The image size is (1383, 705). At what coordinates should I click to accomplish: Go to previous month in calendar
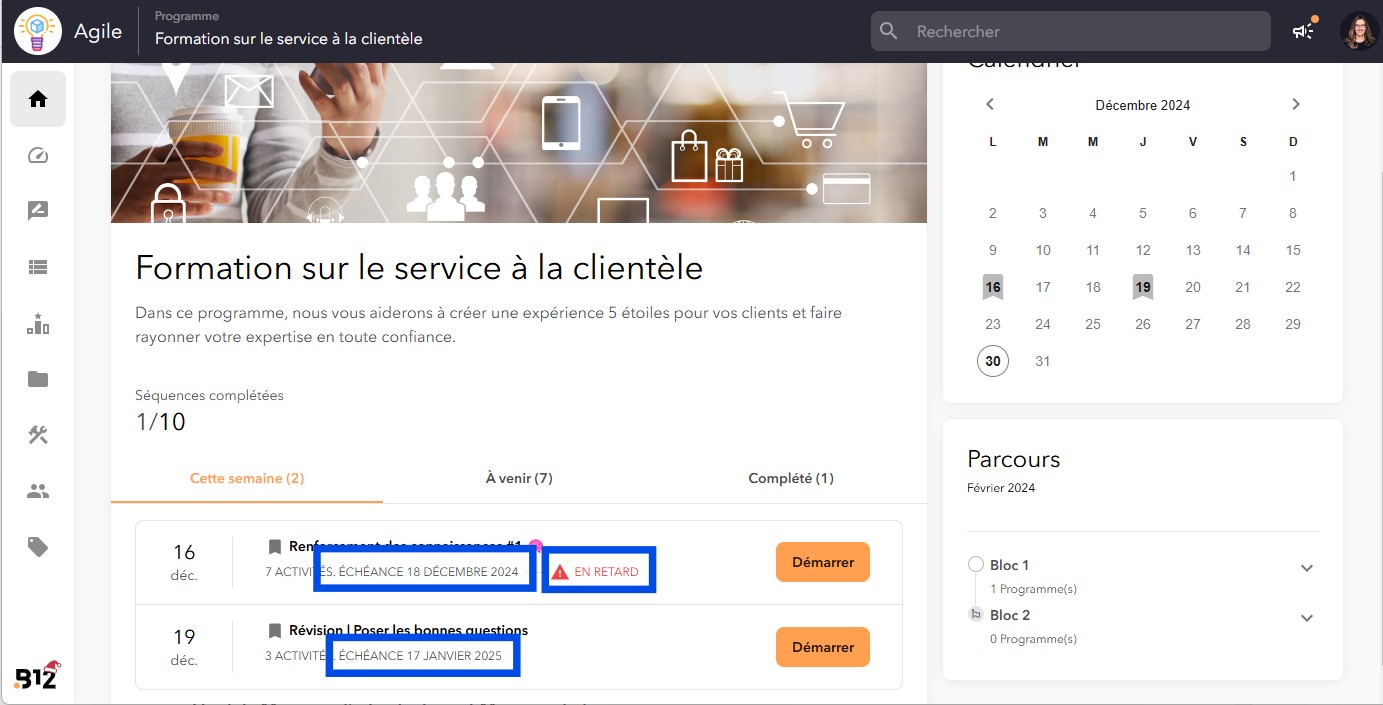[x=990, y=104]
